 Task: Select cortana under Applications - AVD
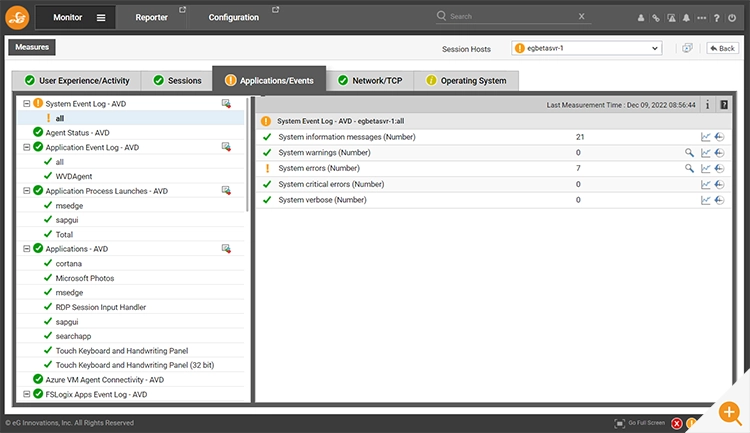coord(68,263)
